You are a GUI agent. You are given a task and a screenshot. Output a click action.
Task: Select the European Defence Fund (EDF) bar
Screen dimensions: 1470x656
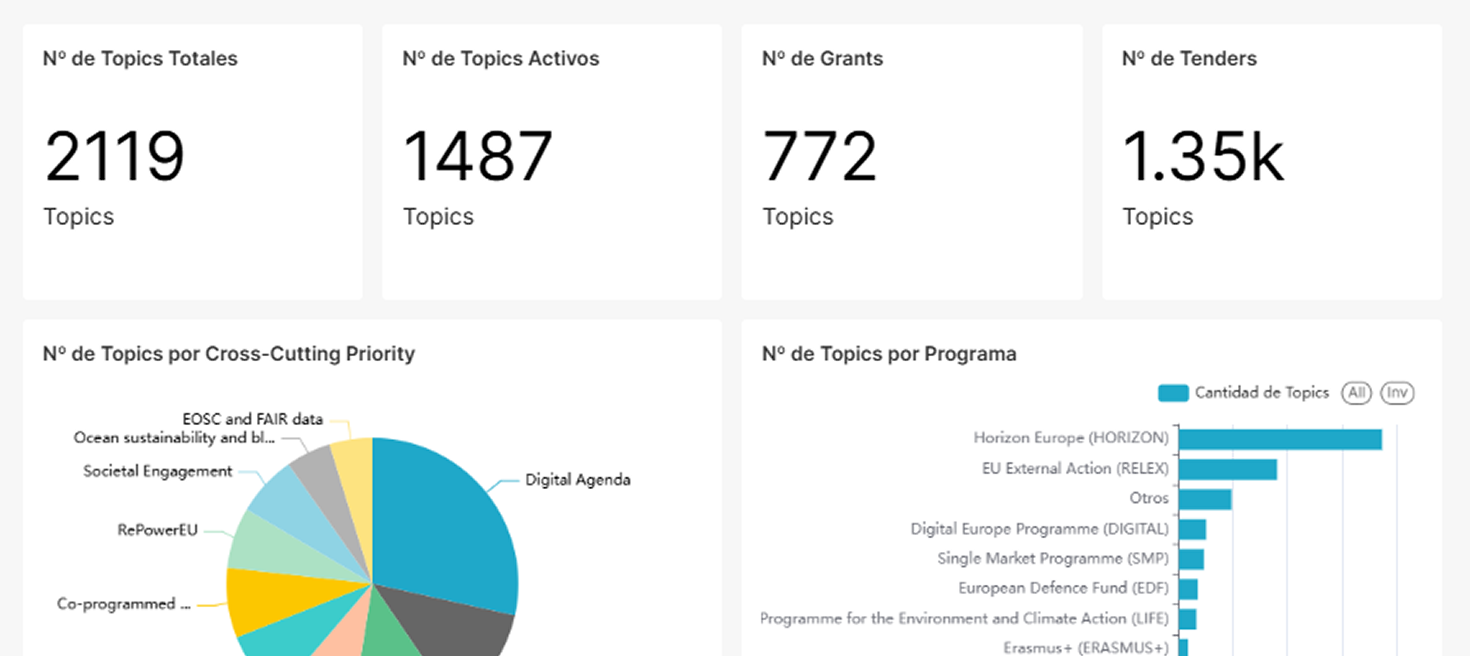(1188, 589)
